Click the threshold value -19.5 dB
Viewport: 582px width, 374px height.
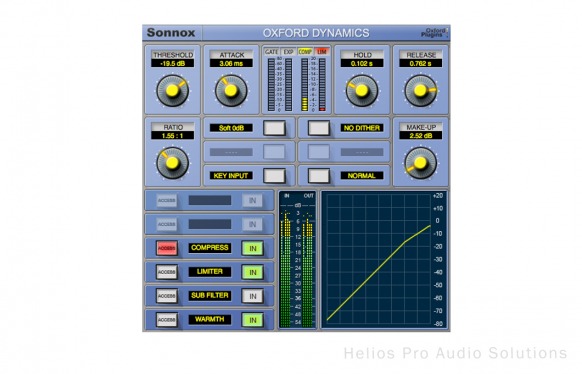point(173,63)
